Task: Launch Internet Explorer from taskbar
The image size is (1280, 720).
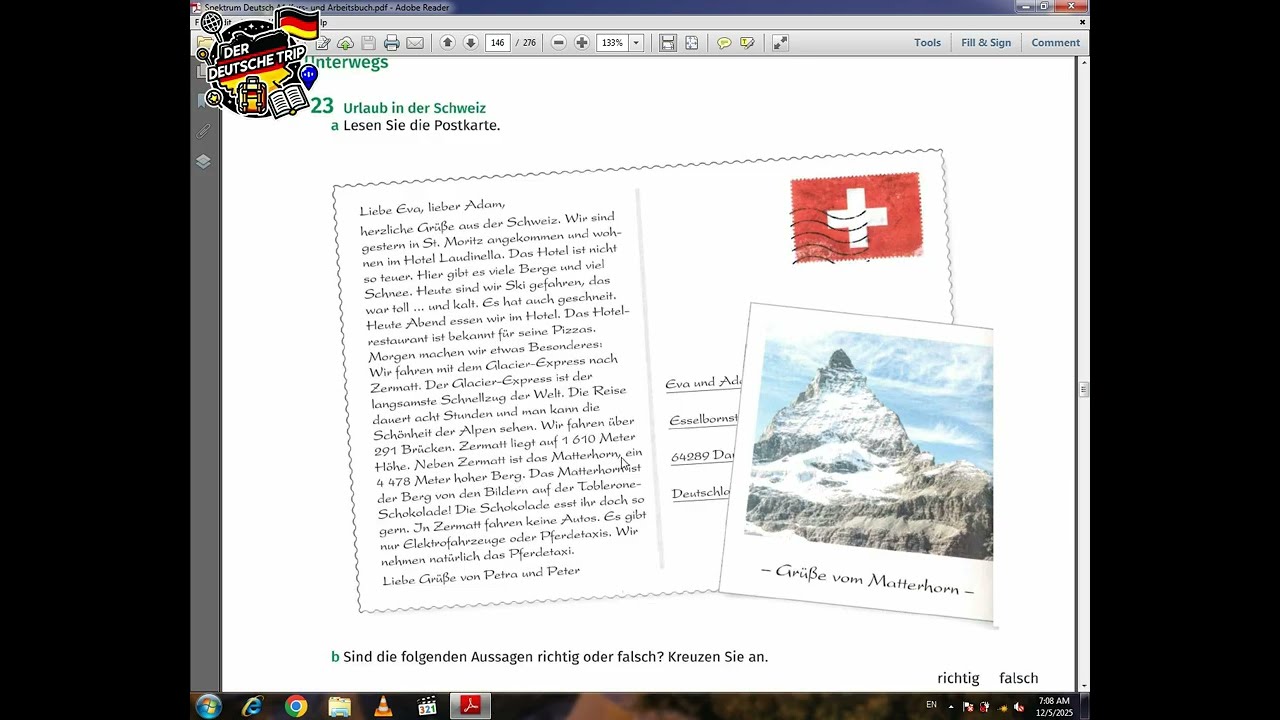Action: tap(252, 707)
